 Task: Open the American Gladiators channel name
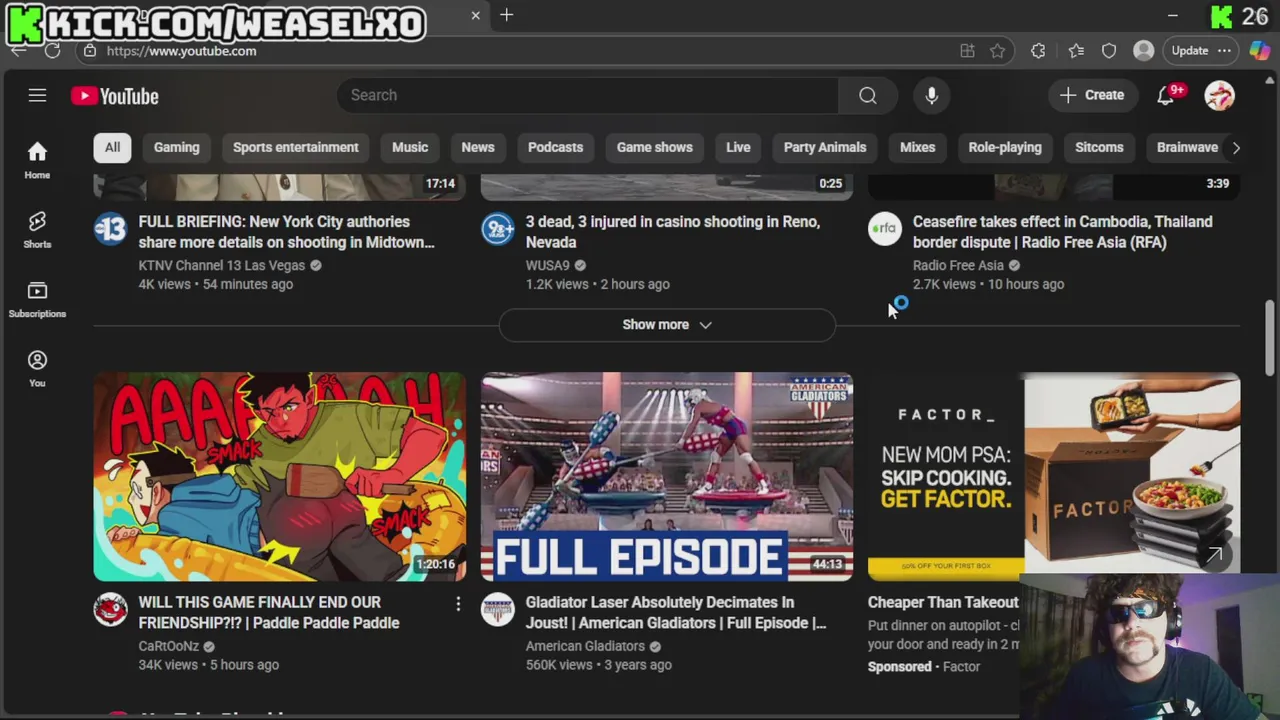point(585,646)
